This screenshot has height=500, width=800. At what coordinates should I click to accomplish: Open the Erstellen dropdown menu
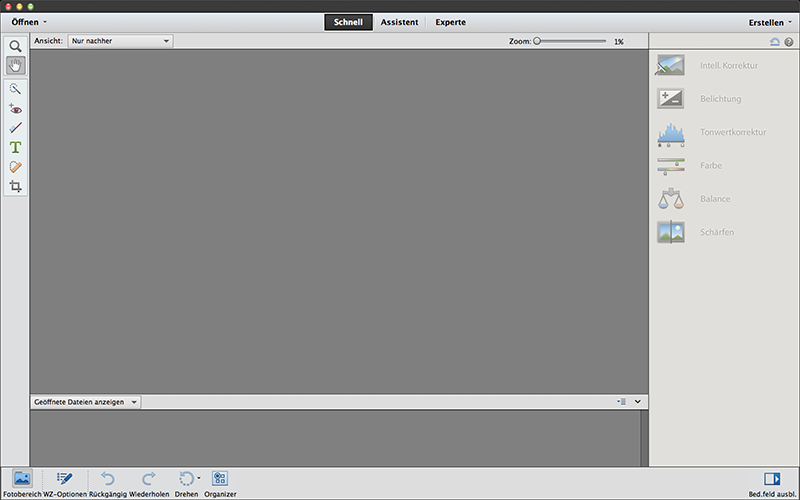[x=770, y=22]
